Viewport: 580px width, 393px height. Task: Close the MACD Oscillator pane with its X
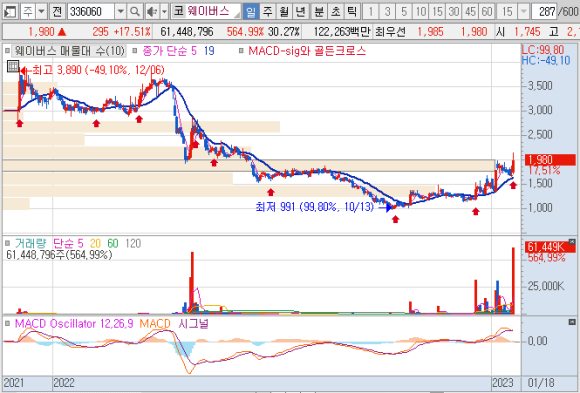pos(572,322)
